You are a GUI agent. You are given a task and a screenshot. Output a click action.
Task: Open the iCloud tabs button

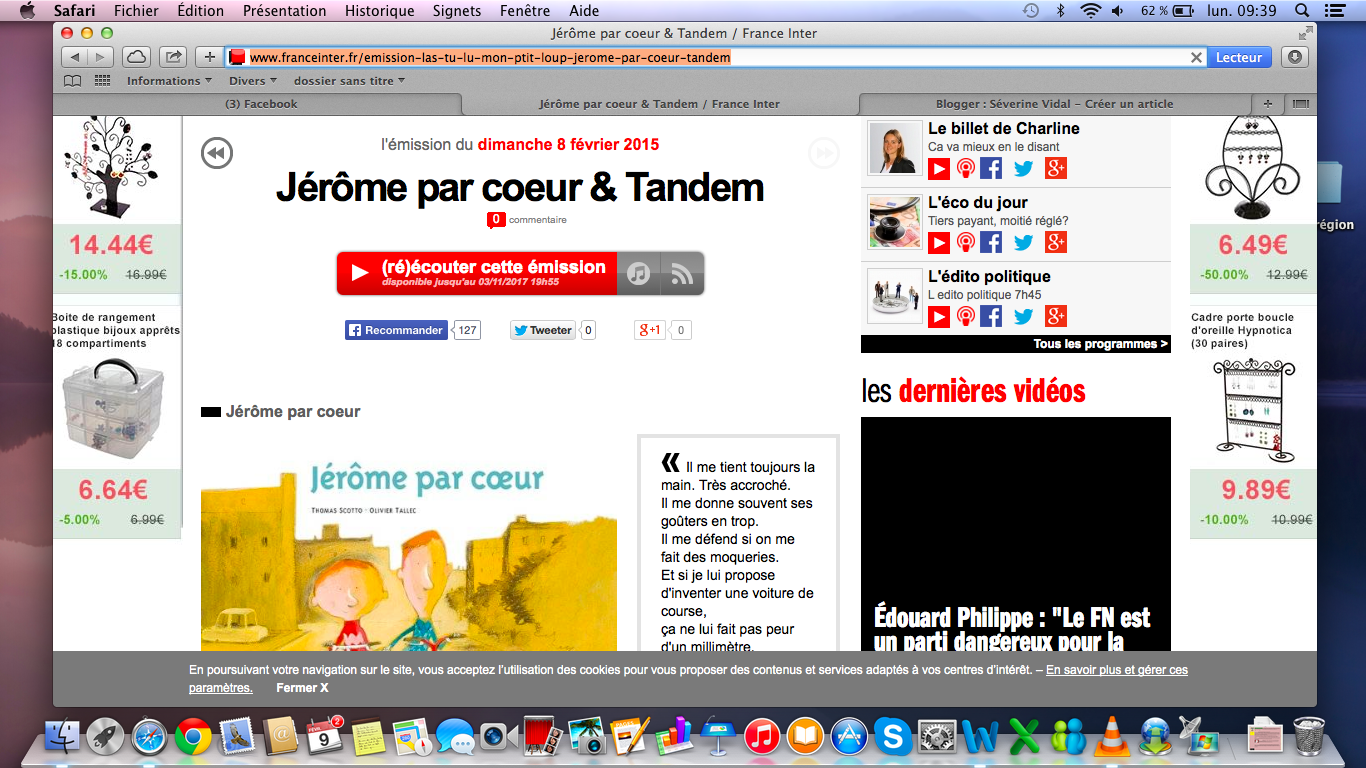click(137, 57)
